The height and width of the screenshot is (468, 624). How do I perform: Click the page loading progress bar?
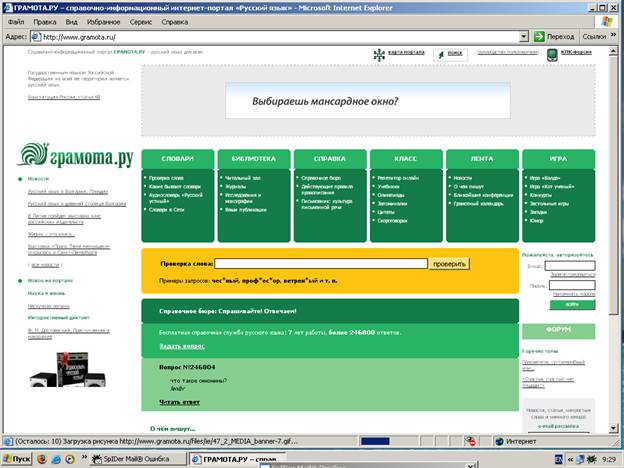click(374, 441)
